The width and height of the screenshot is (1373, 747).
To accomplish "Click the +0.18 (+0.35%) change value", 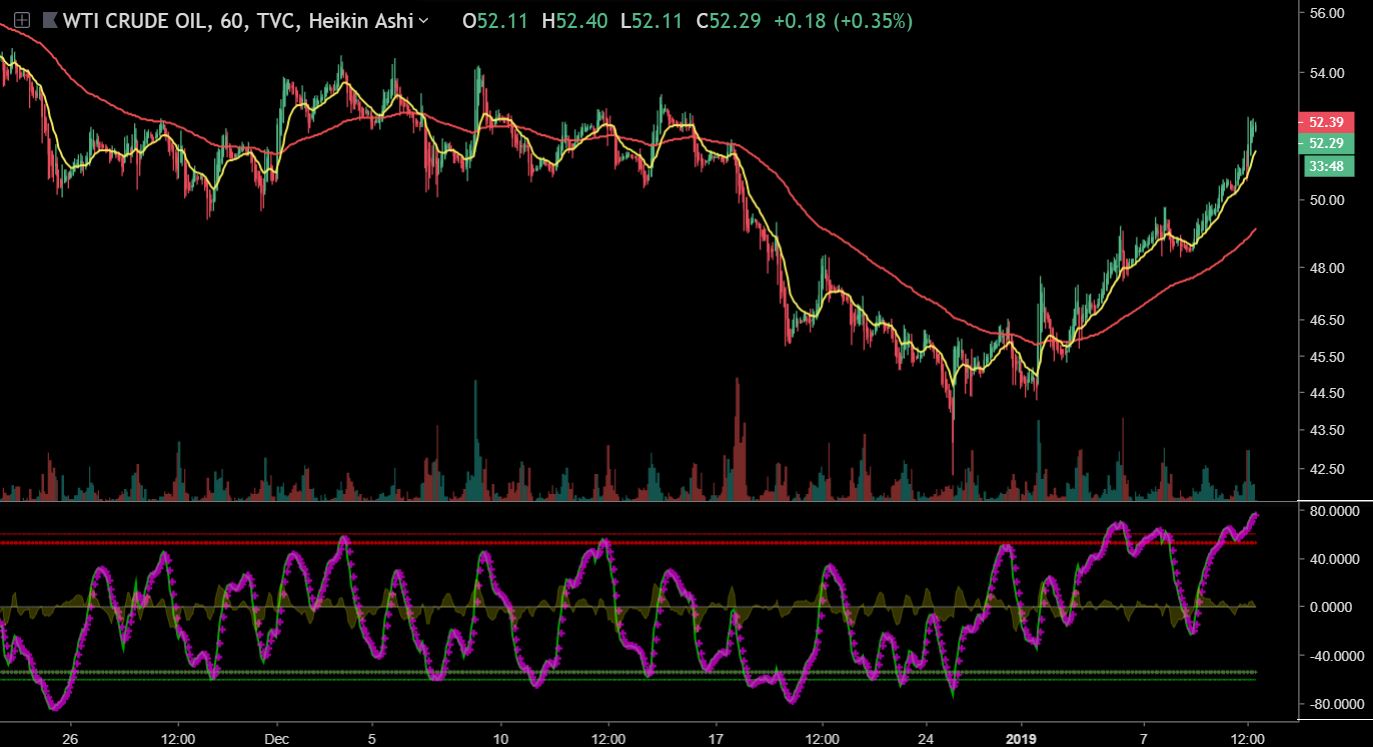I will tap(843, 21).
